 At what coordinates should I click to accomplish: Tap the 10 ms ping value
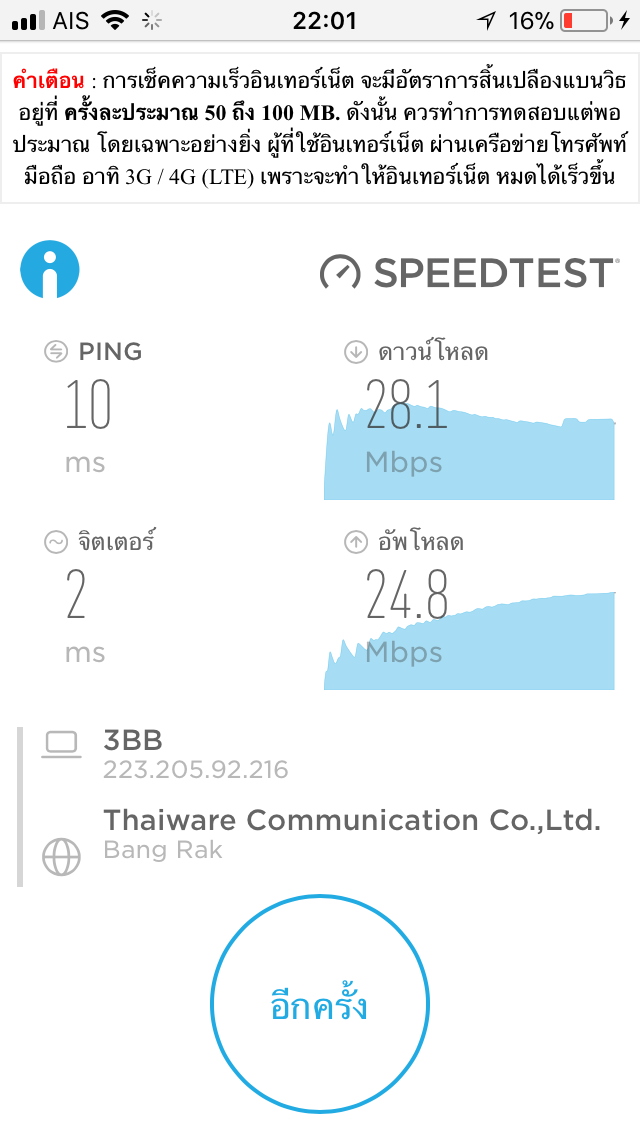(x=88, y=404)
